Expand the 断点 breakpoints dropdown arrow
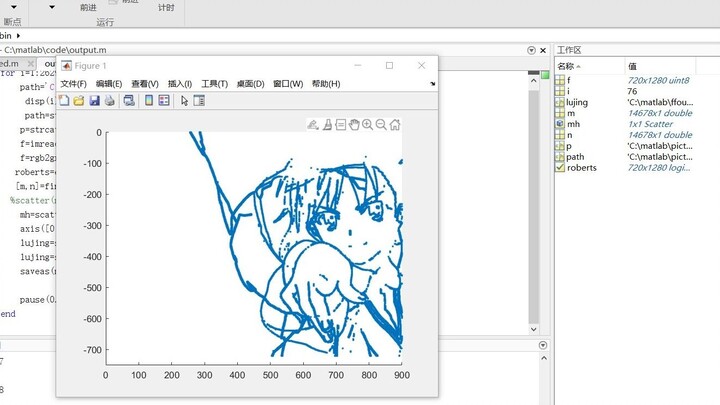 click(14, 7)
